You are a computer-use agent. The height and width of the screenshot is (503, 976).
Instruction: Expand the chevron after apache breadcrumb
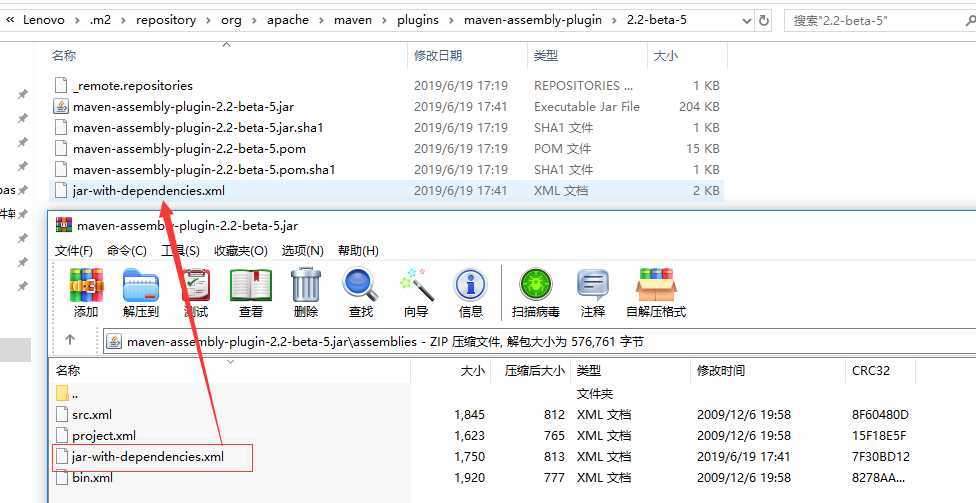click(322, 20)
